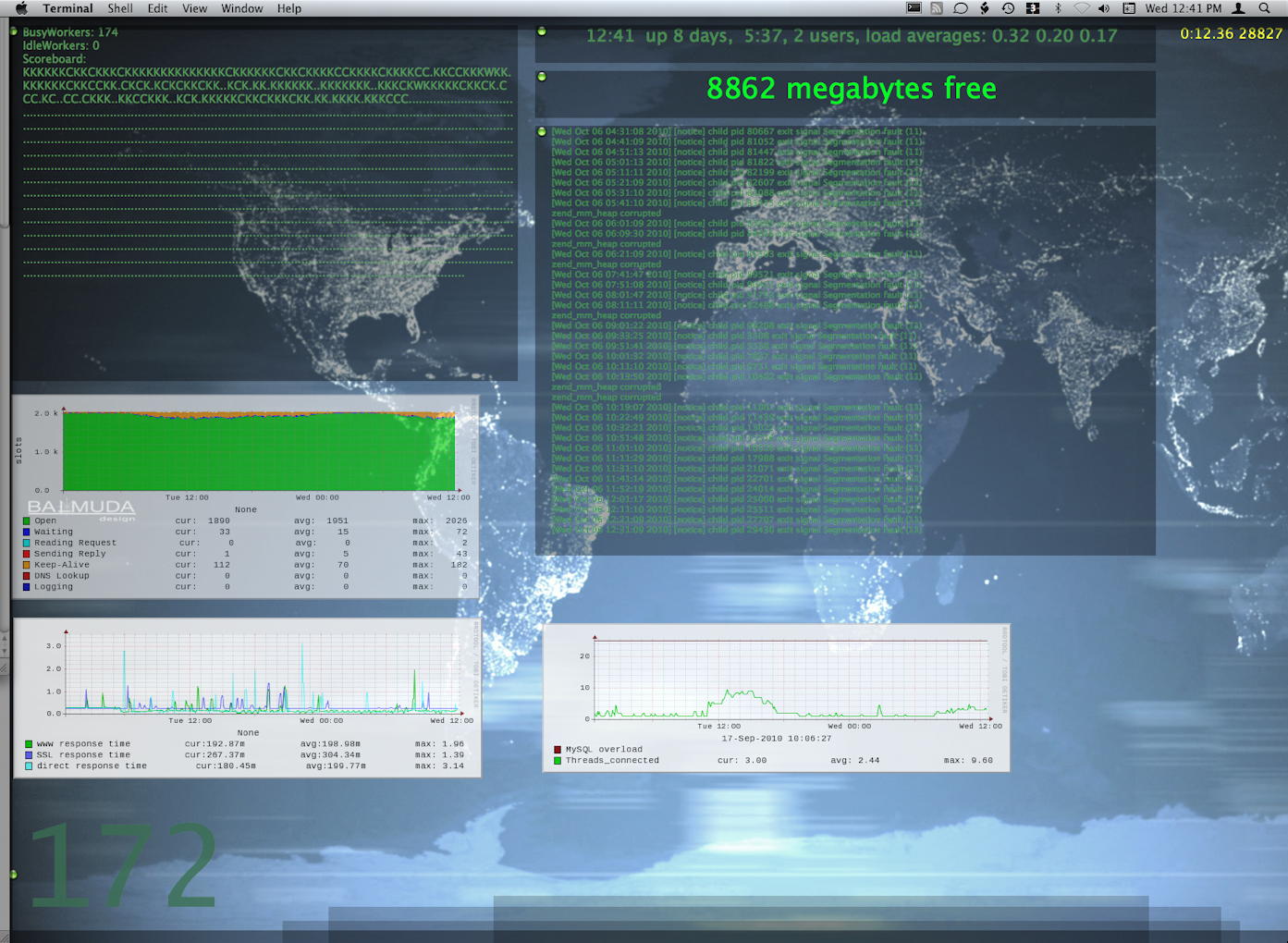The height and width of the screenshot is (943, 1288).
Task: Open the Bluetooth status menu
Action: pyautogui.click(x=1058, y=8)
